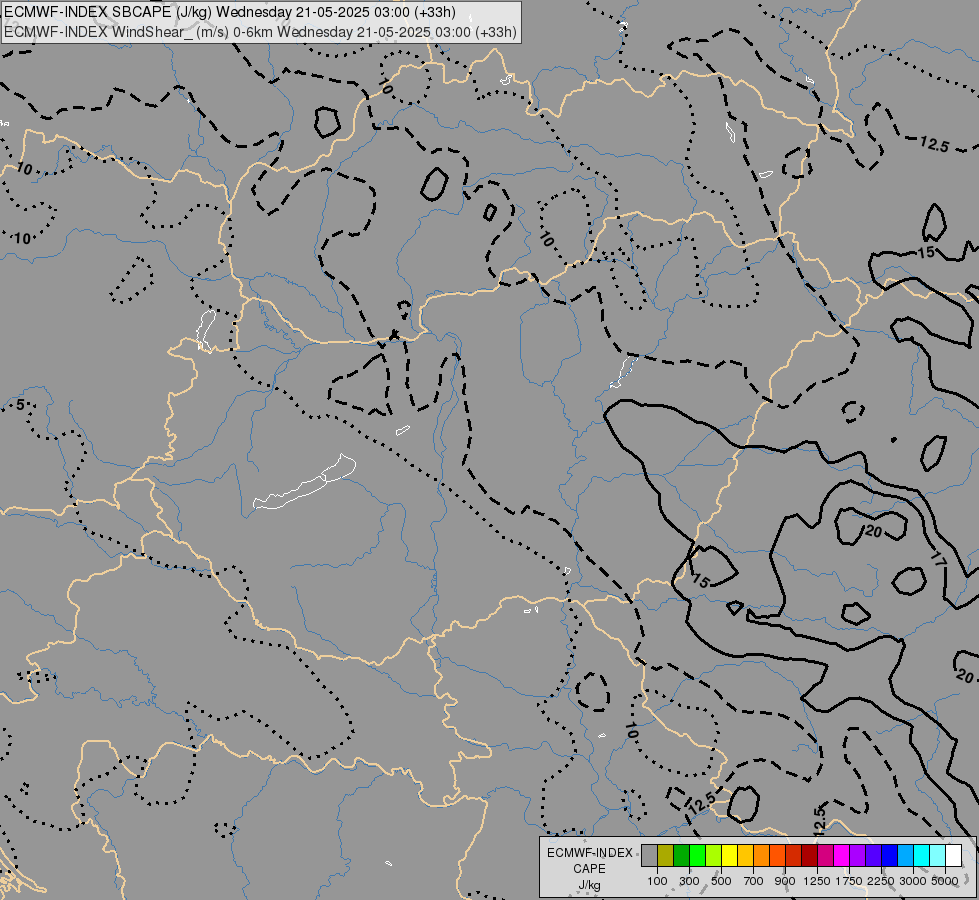This screenshot has height=900, width=979.
Task: Click the legend tick label 1750
Action: point(849,881)
